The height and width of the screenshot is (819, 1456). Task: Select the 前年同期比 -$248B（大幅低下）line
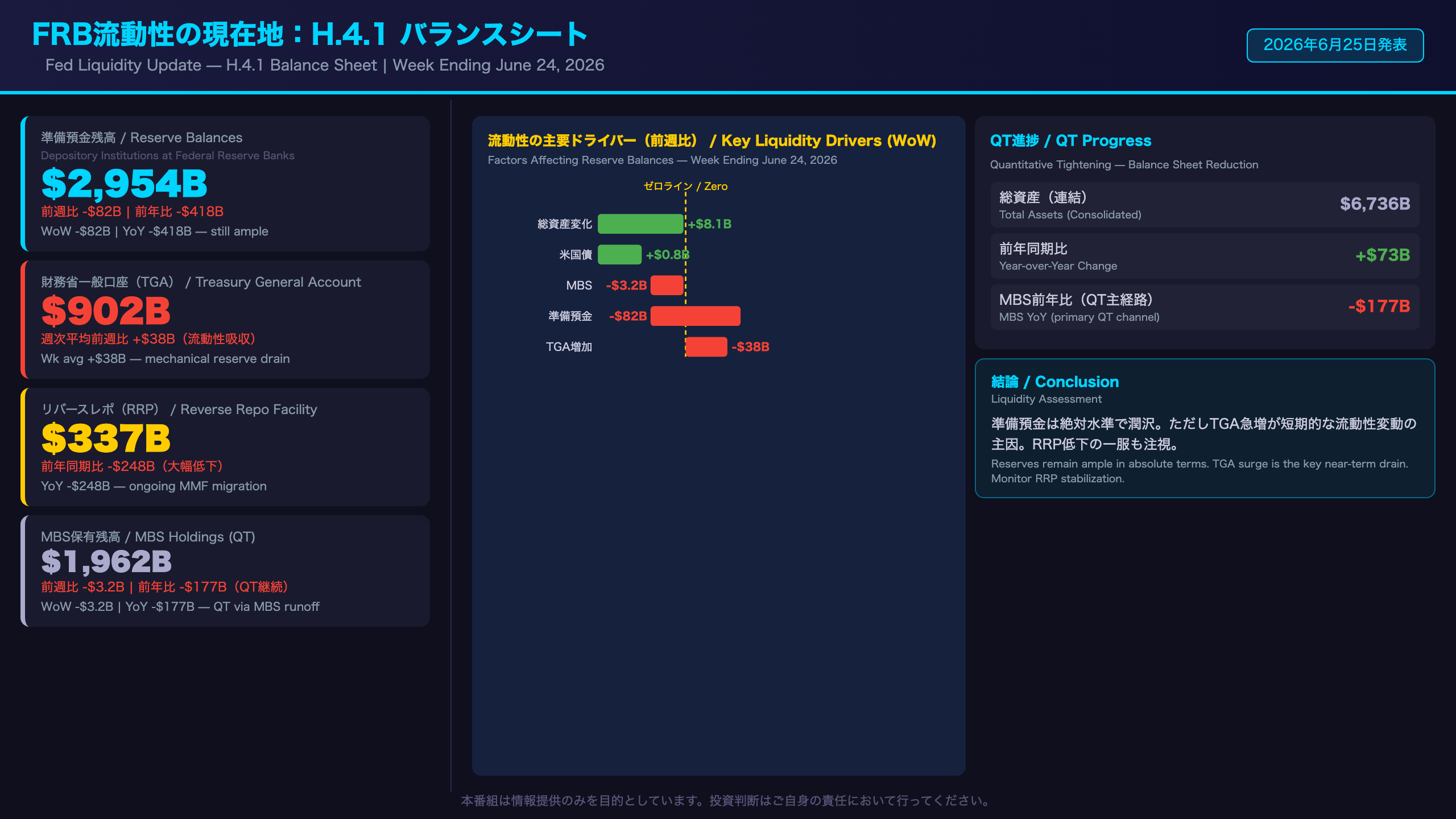coord(132,466)
